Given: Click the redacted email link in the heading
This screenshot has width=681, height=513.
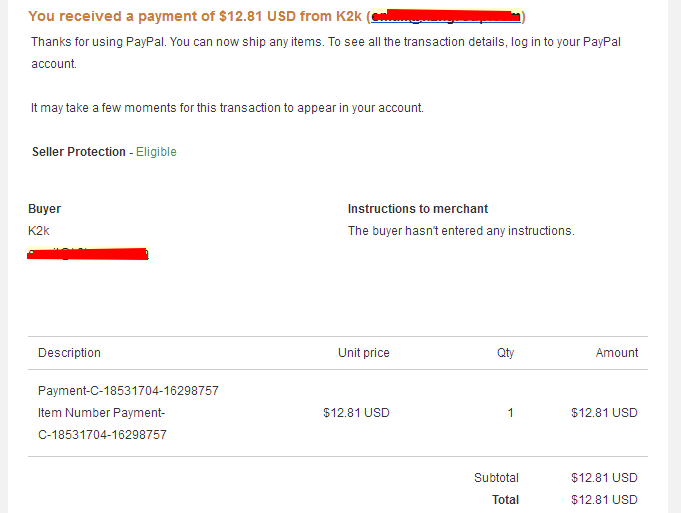Looking at the screenshot, I should (x=446, y=16).
